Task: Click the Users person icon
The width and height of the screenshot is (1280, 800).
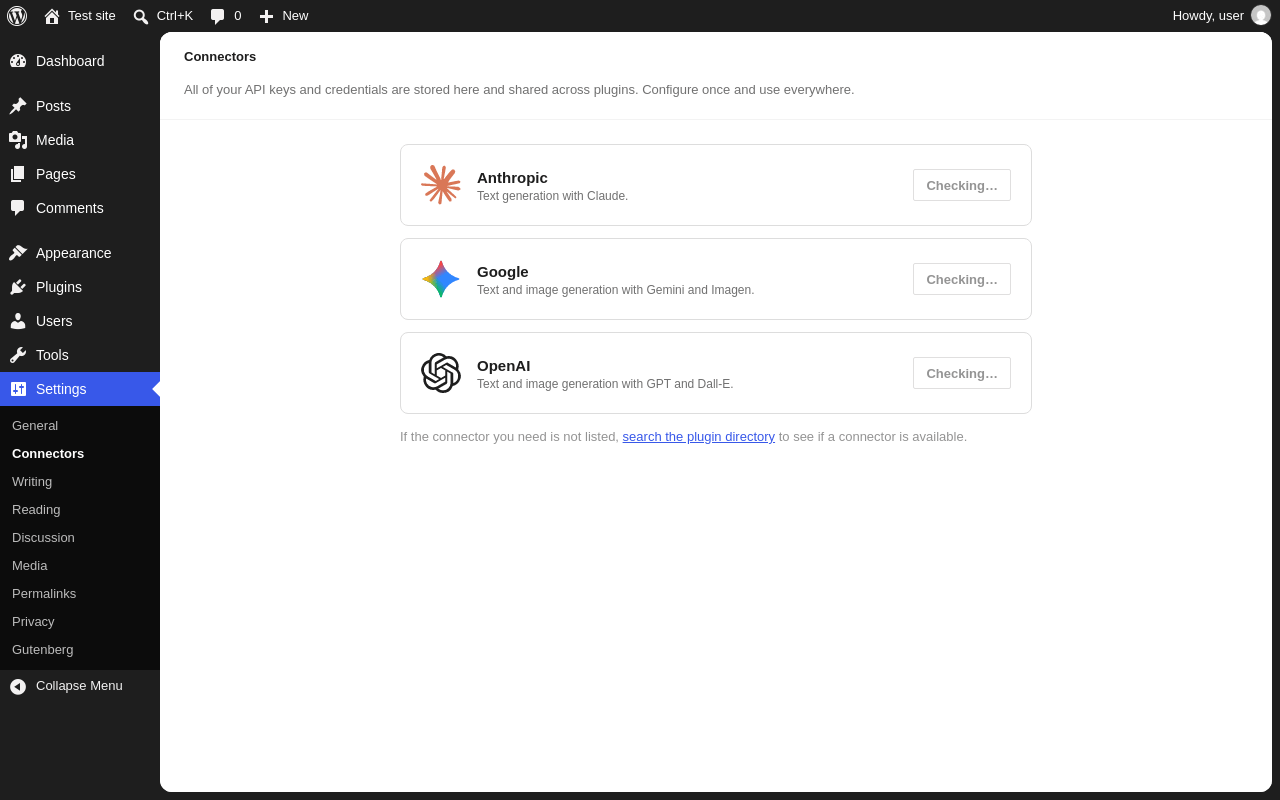Action: point(18,321)
